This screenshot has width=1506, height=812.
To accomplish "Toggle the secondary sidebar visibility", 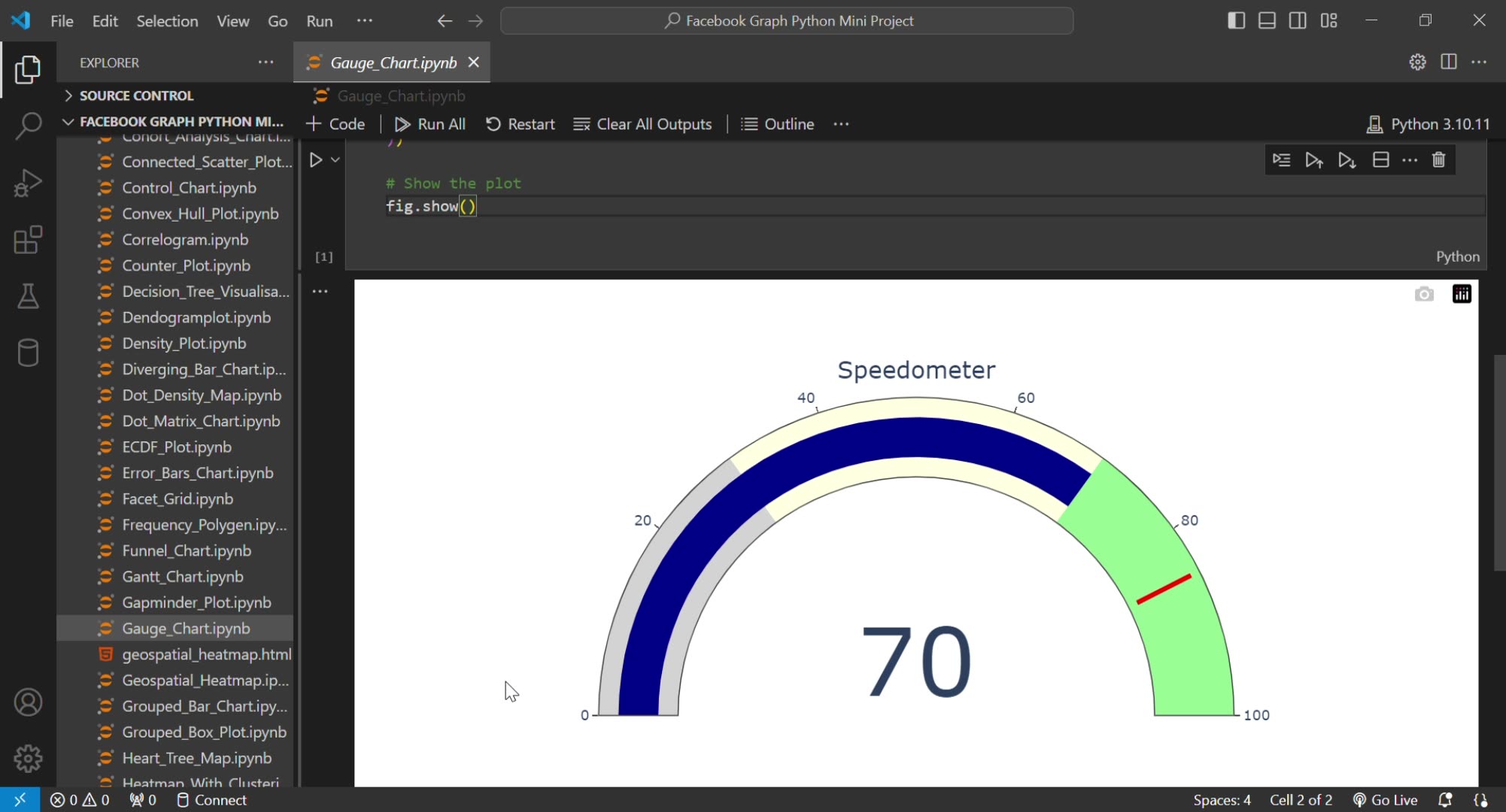I will tap(1298, 20).
